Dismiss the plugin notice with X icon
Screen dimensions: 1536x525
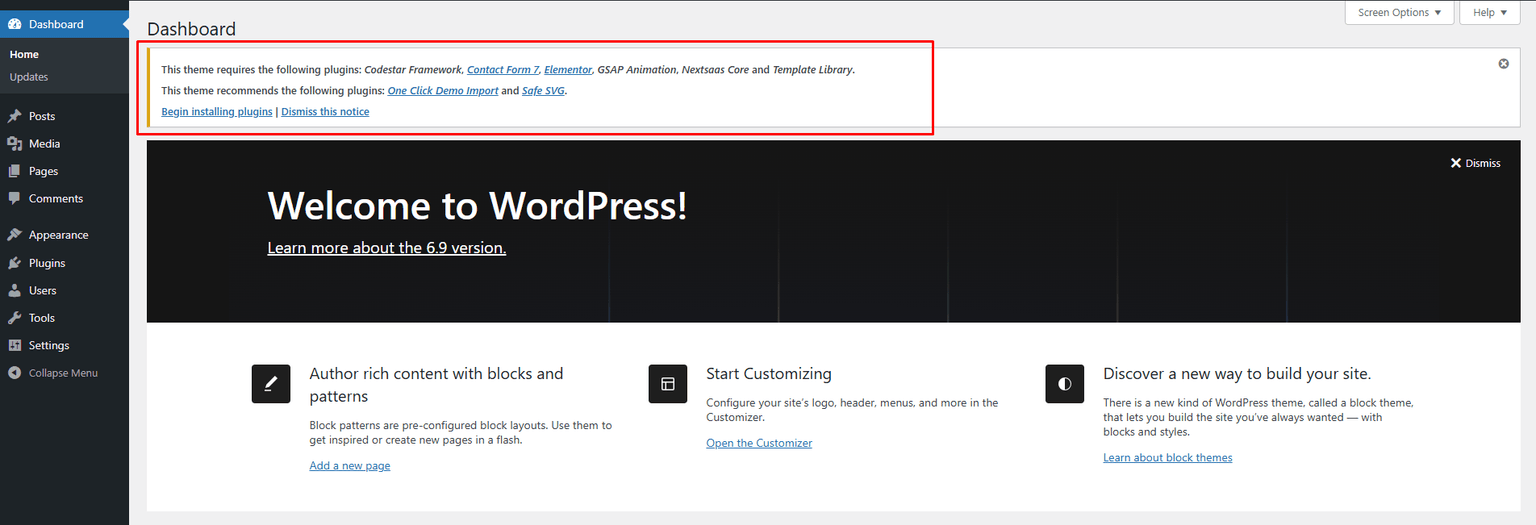pyautogui.click(x=1503, y=64)
